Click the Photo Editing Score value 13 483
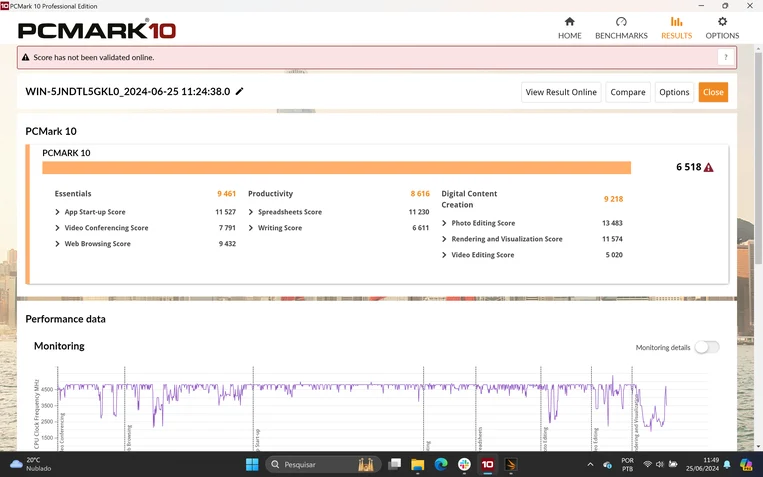Screen dimensions: 763x477 [612, 223]
